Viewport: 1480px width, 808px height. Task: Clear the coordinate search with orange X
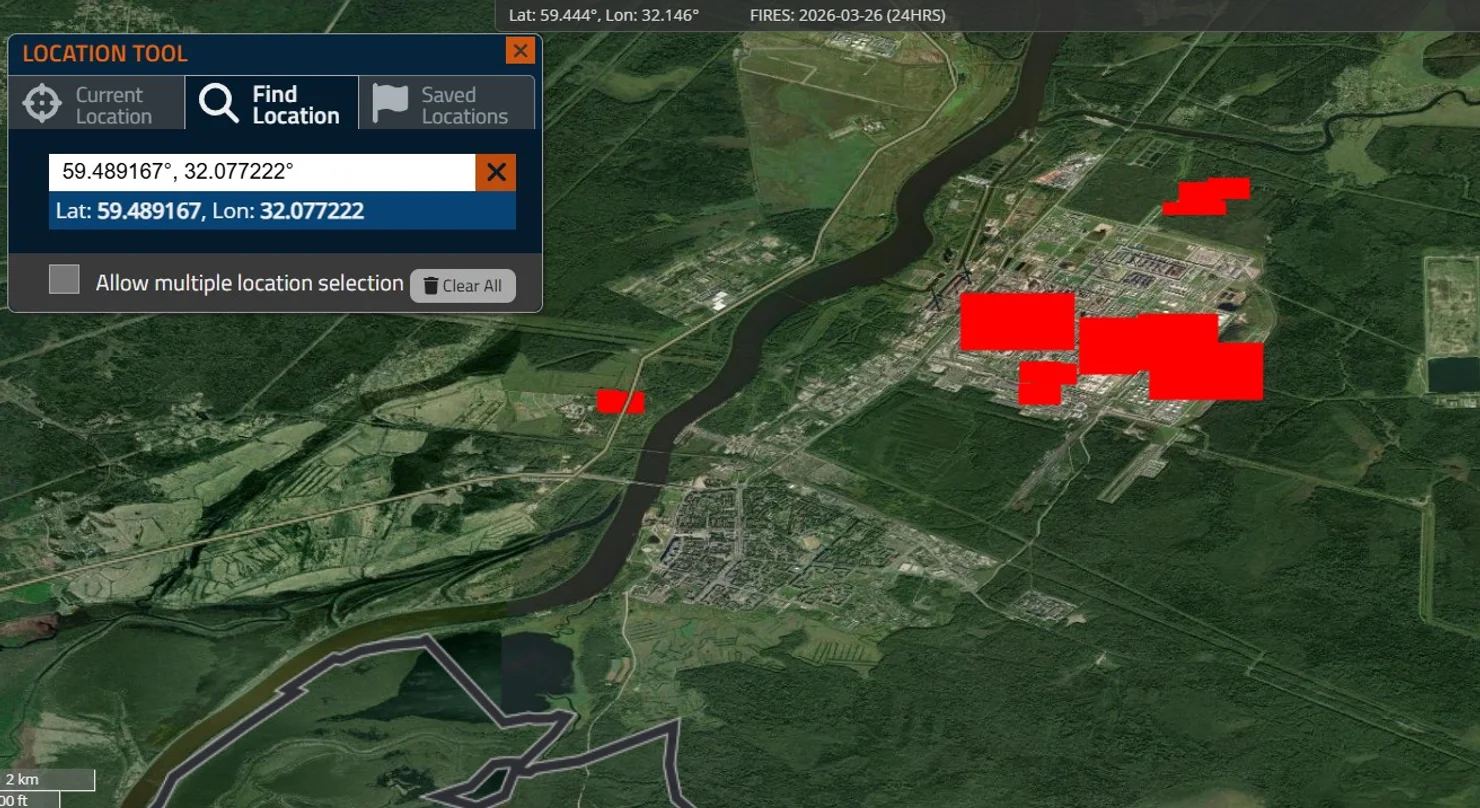(x=495, y=172)
